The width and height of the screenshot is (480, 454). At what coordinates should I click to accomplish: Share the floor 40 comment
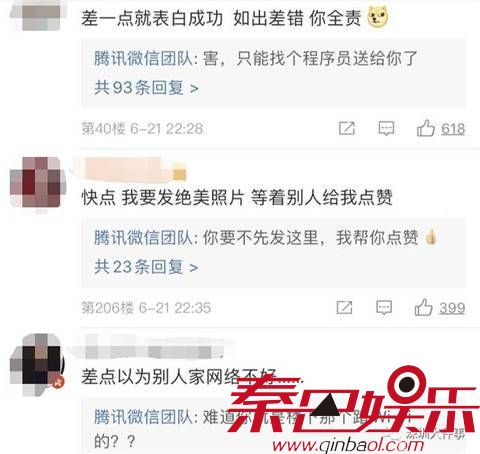tap(347, 128)
